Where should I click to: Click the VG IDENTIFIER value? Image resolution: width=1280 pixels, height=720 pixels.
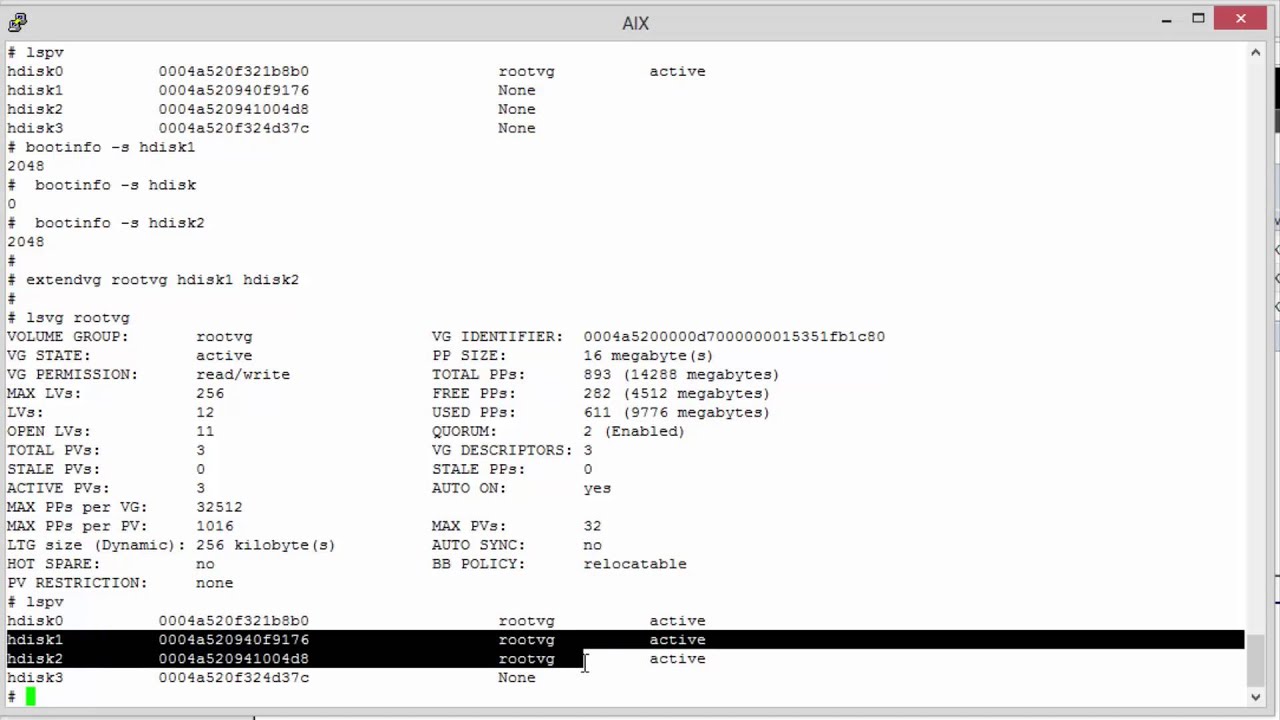pyautogui.click(x=734, y=337)
